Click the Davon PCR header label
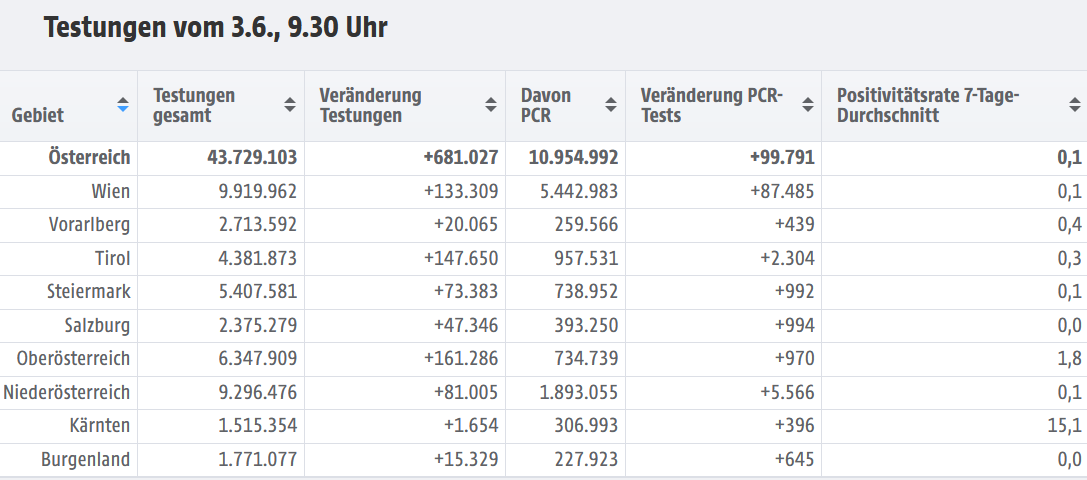This screenshot has width=1087, height=480. (x=546, y=105)
